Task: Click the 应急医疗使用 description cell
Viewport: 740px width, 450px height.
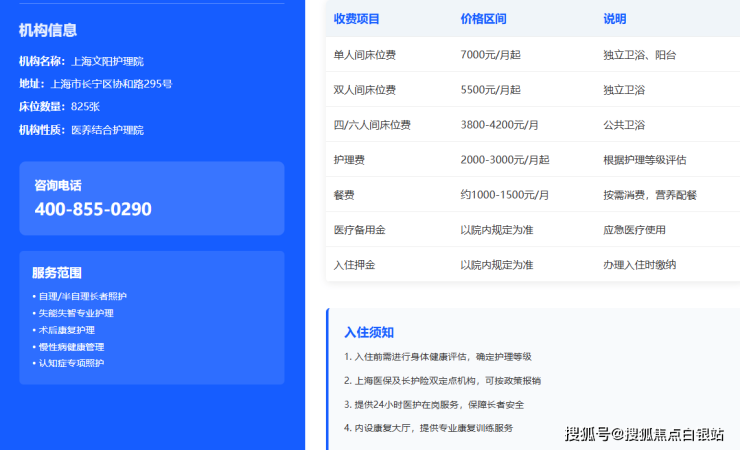Action: click(634, 230)
